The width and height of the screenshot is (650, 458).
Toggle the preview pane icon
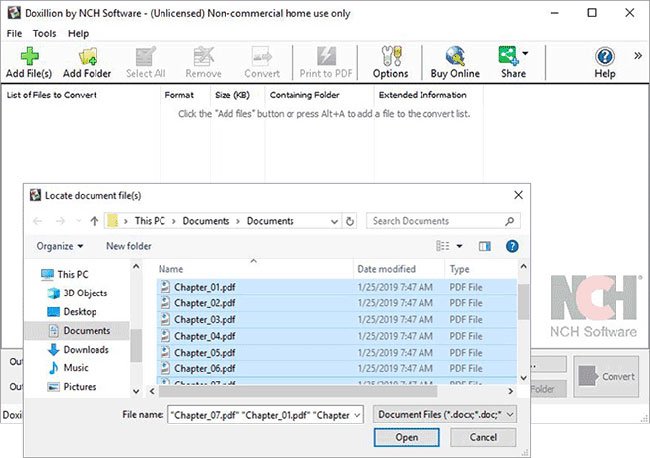[485, 247]
